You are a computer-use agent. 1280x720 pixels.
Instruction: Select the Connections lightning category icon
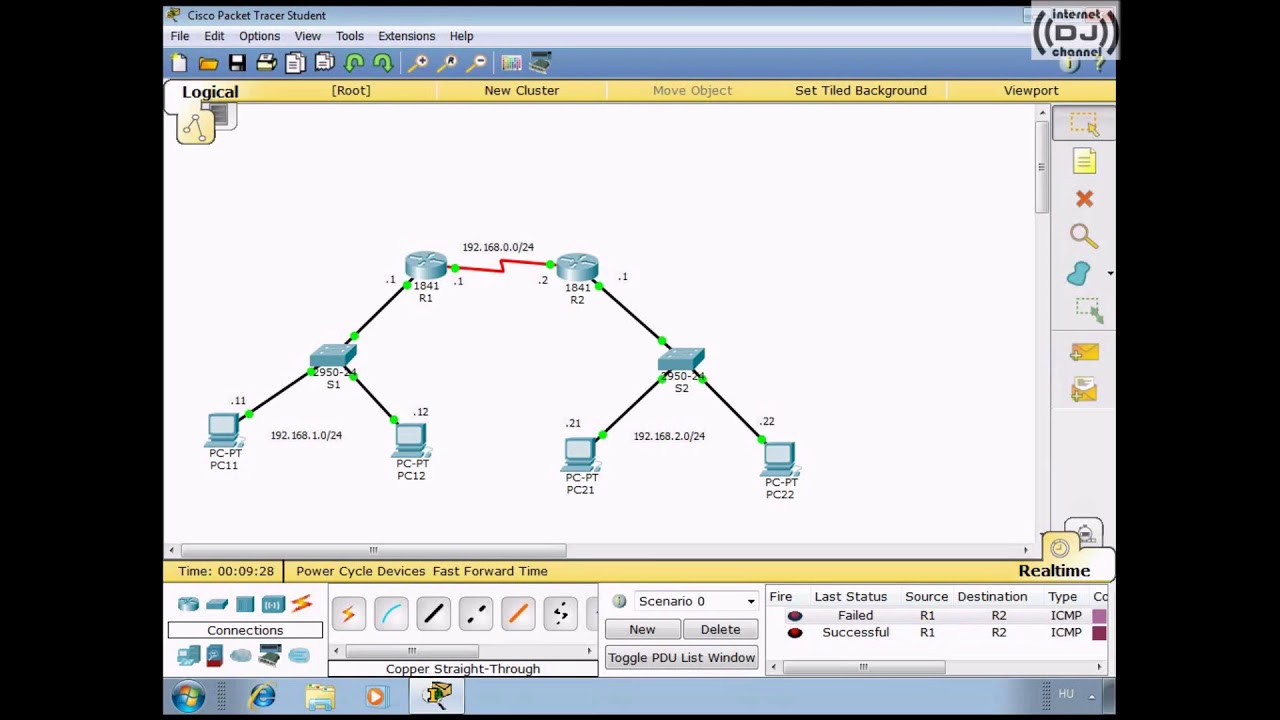point(302,604)
